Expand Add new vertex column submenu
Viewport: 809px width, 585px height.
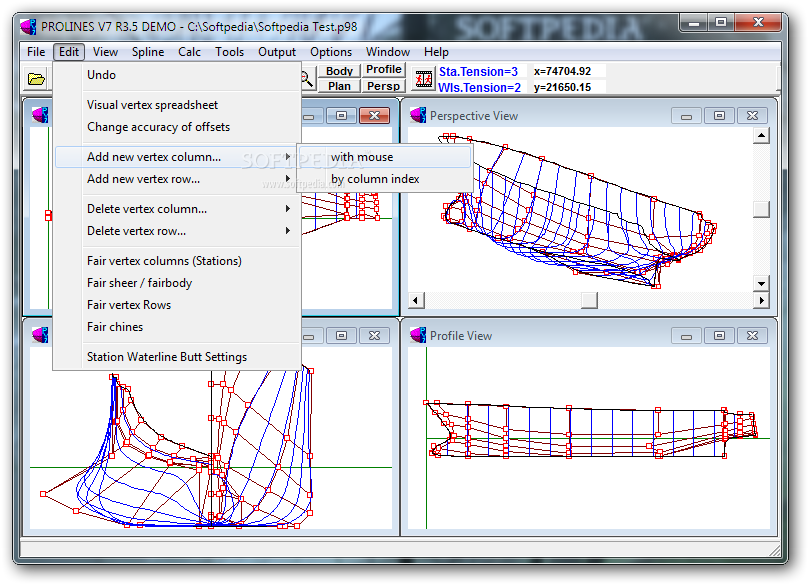[x=177, y=157]
